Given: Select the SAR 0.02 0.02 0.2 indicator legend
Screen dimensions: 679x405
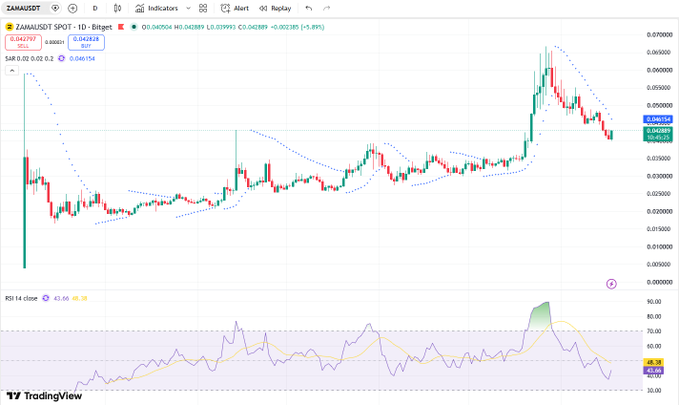Looking at the screenshot, I should pos(29,58).
